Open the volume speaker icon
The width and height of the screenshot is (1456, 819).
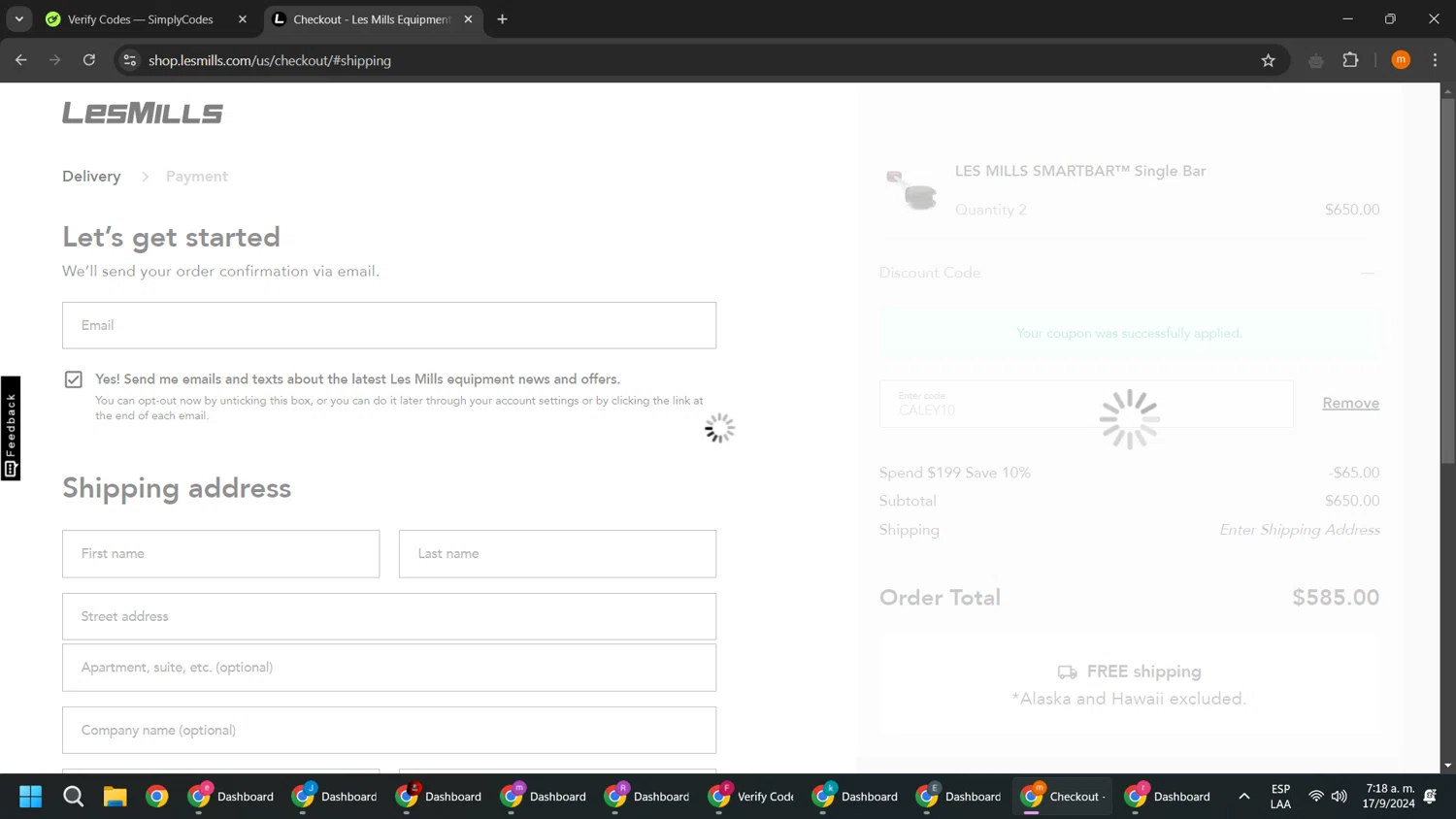1340,797
